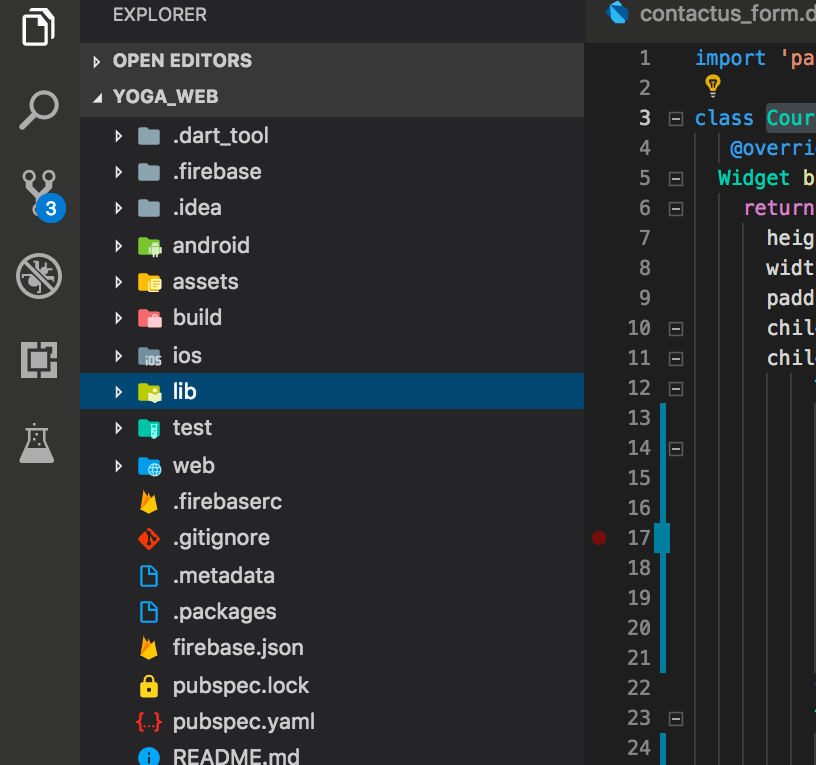Click the Dart icon on the contactus_form tab
The height and width of the screenshot is (765, 816).
point(618,12)
